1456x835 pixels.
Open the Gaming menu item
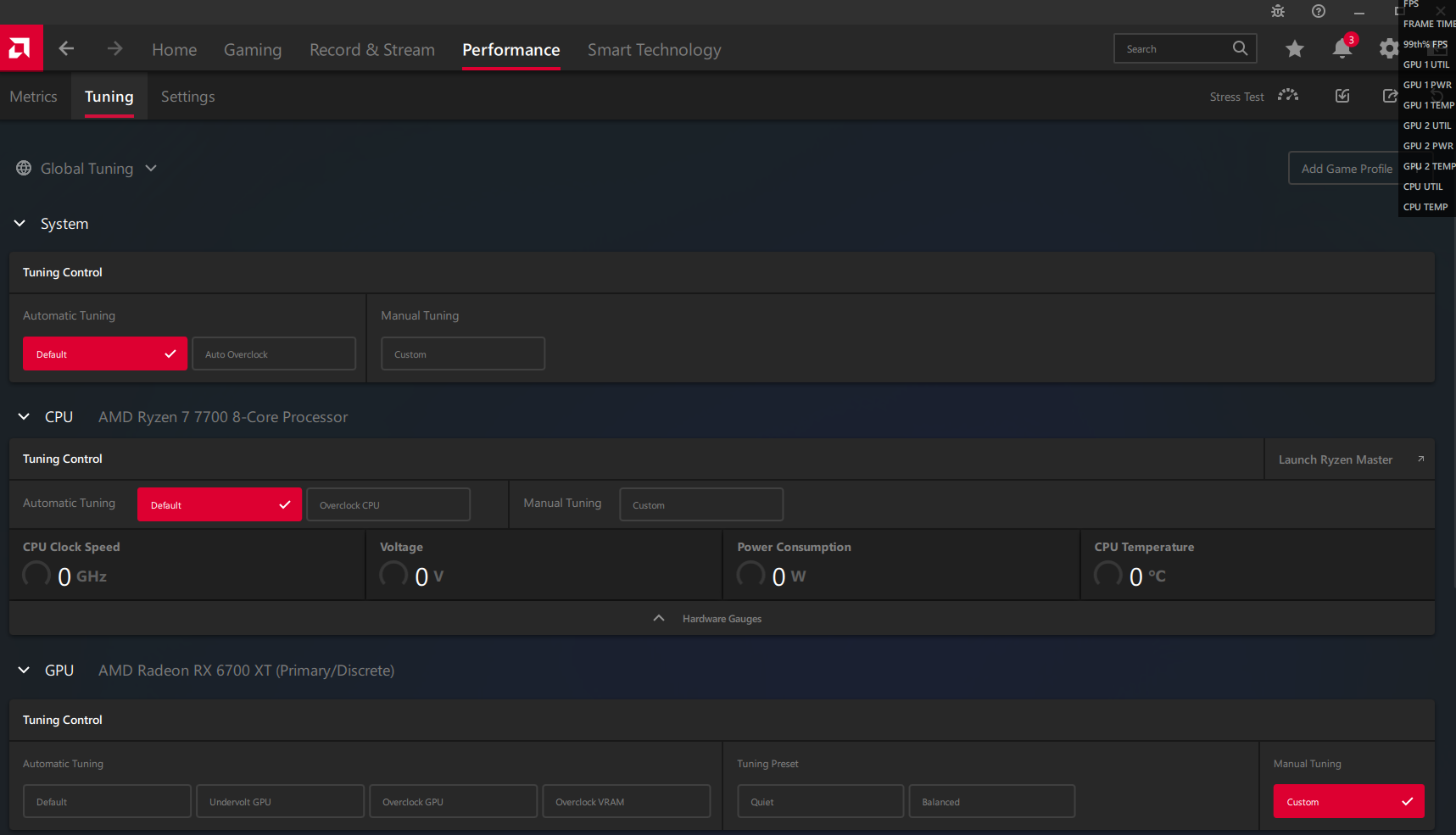[252, 49]
